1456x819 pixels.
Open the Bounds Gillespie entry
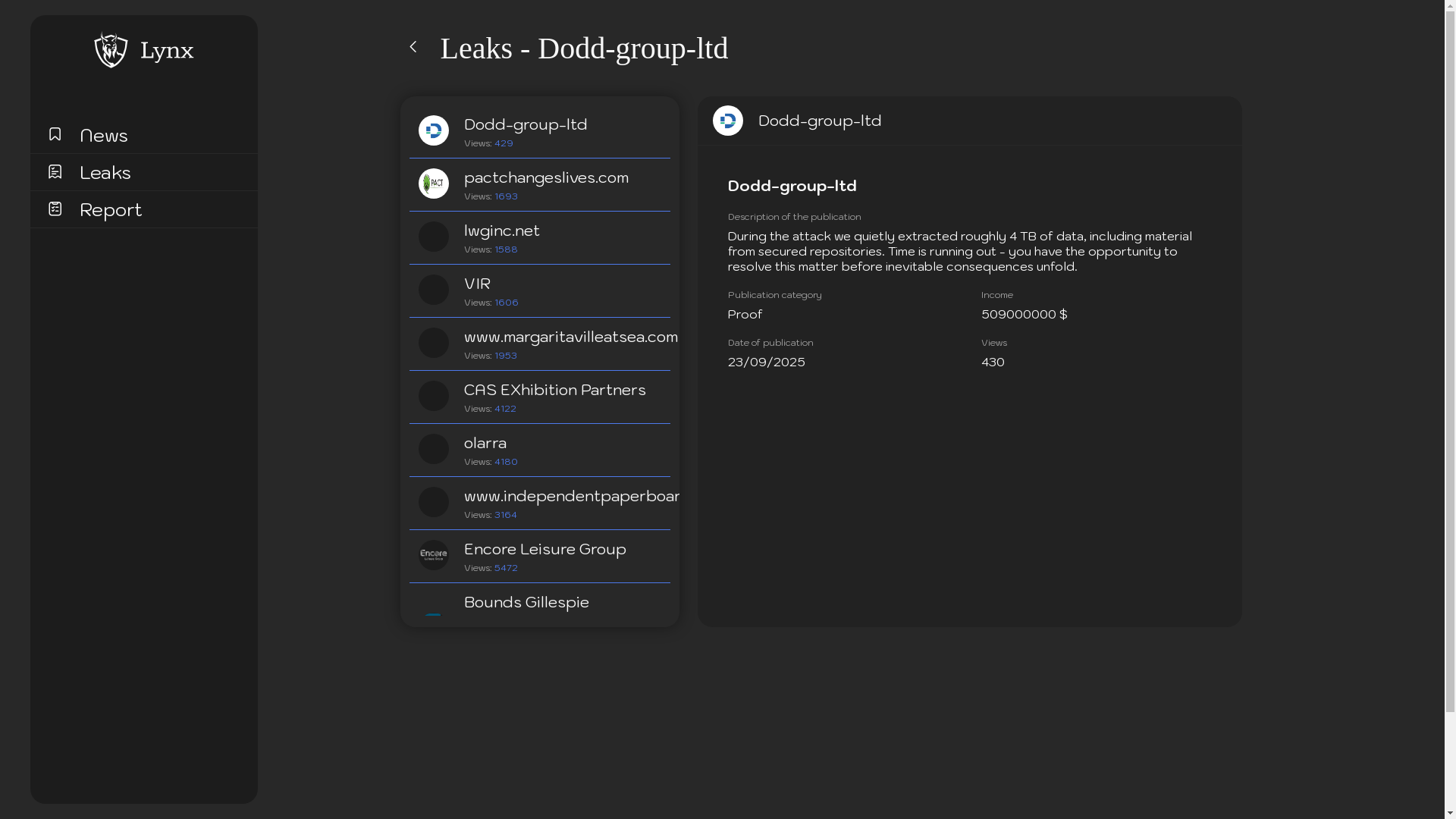tap(526, 603)
